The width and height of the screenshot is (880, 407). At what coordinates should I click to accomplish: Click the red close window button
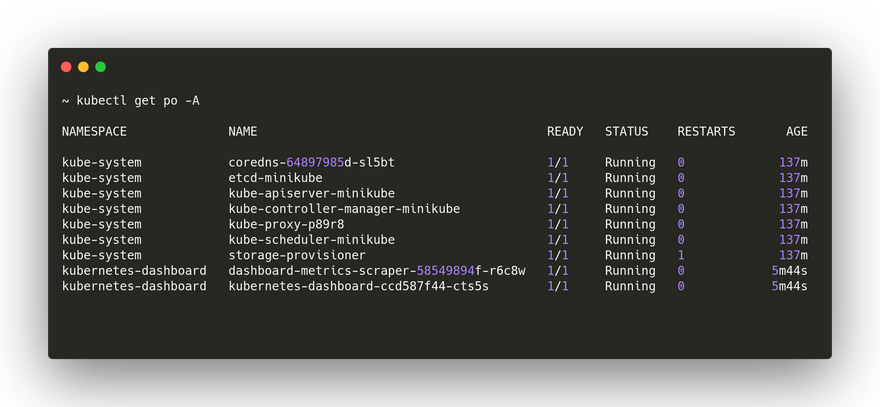tap(66, 67)
